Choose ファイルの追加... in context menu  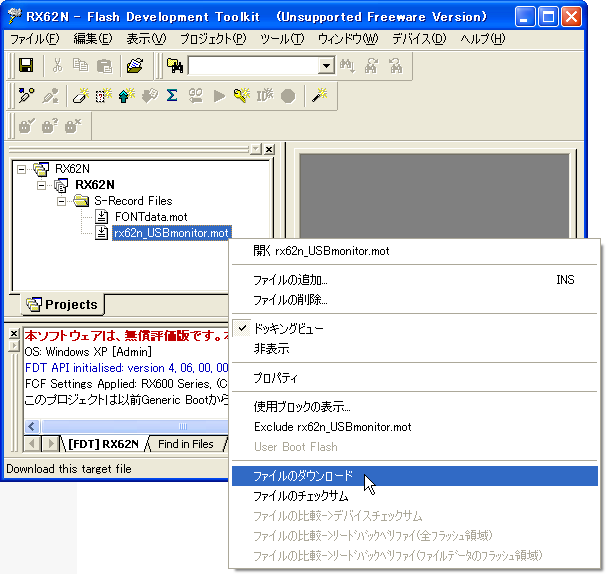(415, 280)
